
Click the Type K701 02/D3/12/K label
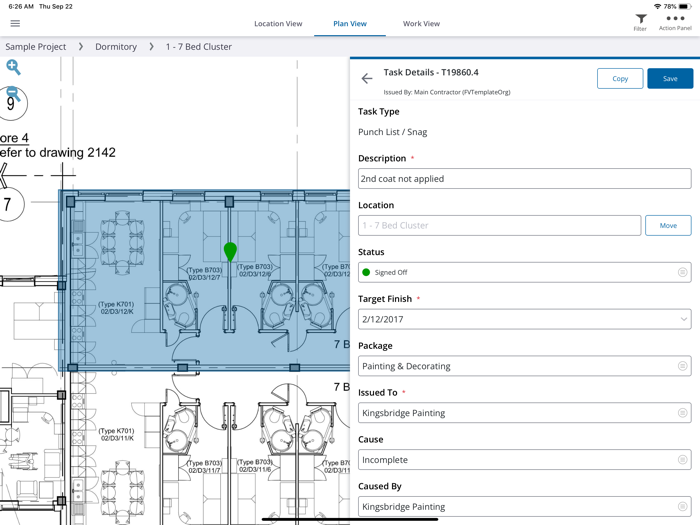point(116,308)
